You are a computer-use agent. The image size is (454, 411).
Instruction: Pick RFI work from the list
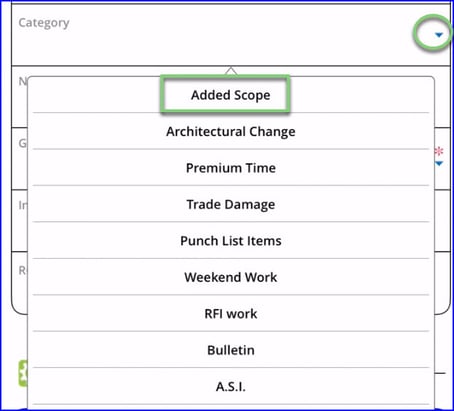[x=231, y=313]
